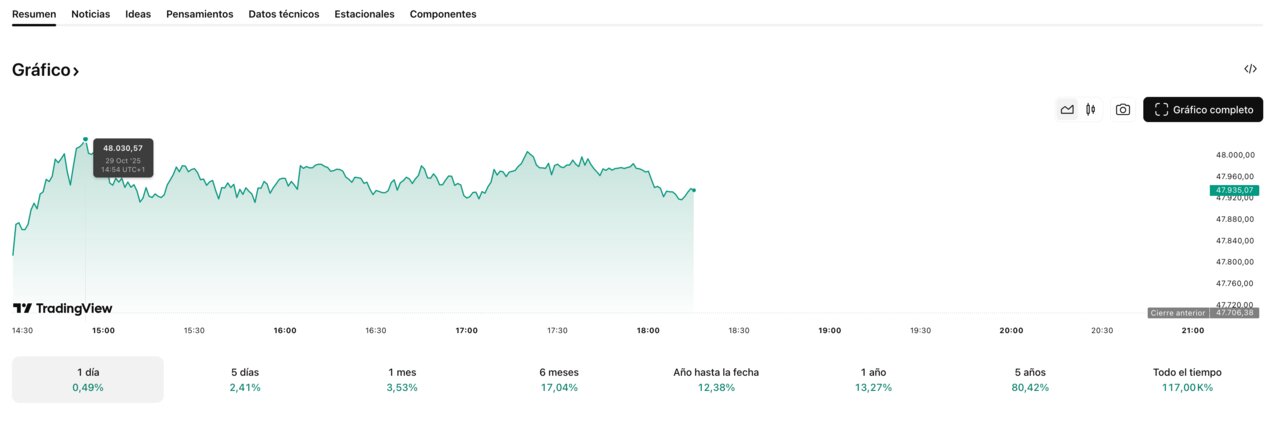1280x434 pixels.
Task: Choose the 6 meses range
Action: pyautogui.click(x=559, y=380)
